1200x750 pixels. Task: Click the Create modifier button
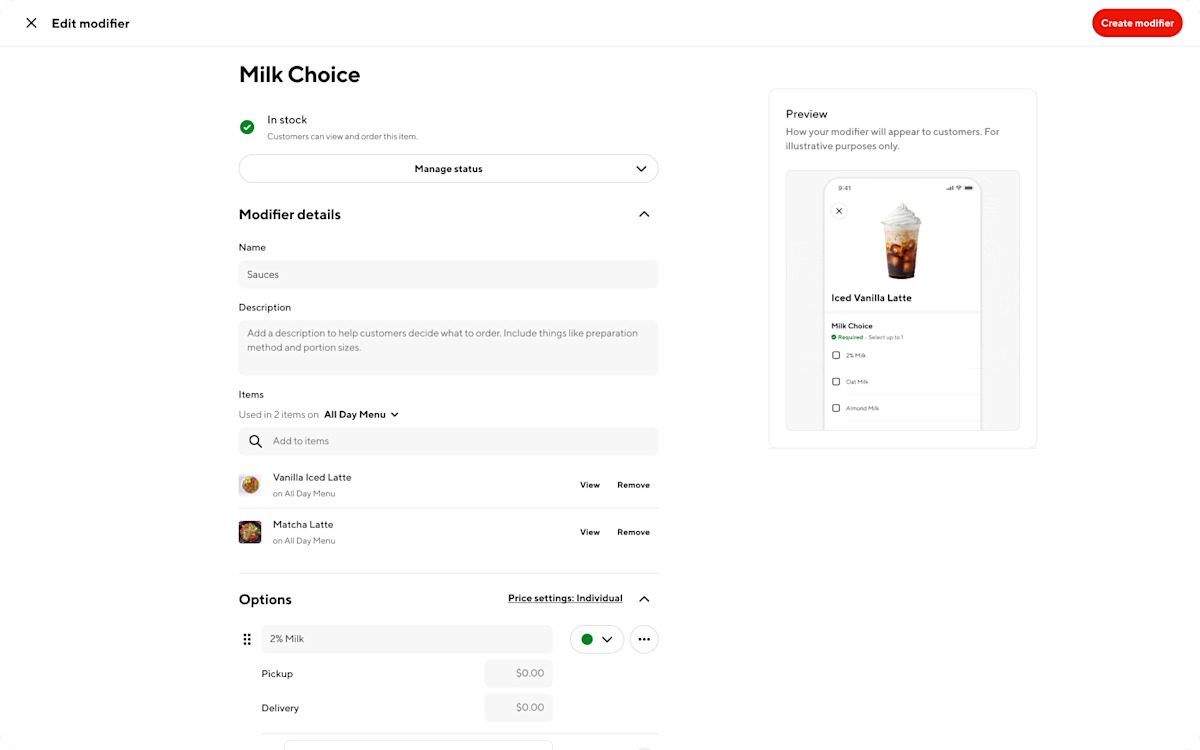tap(1137, 23)
